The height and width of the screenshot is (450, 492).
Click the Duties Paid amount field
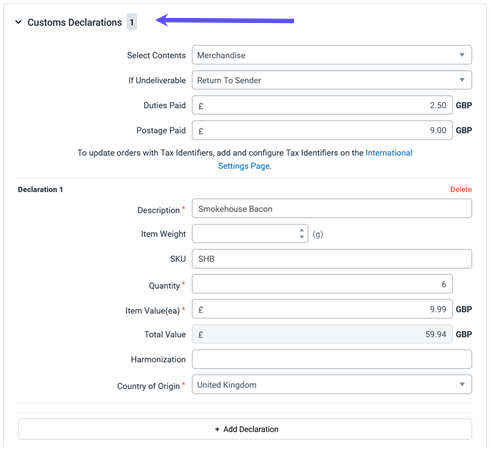(322, 105)
